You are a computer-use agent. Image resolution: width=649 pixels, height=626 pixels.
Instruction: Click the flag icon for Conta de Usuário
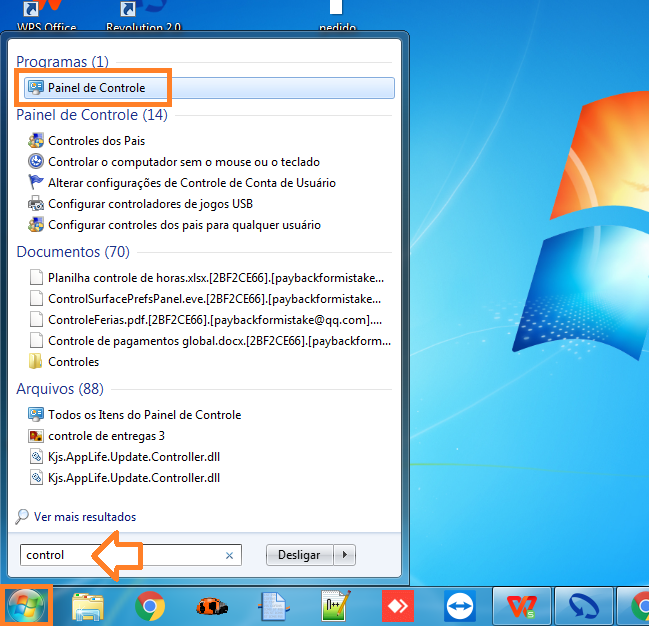pos(36,183)
